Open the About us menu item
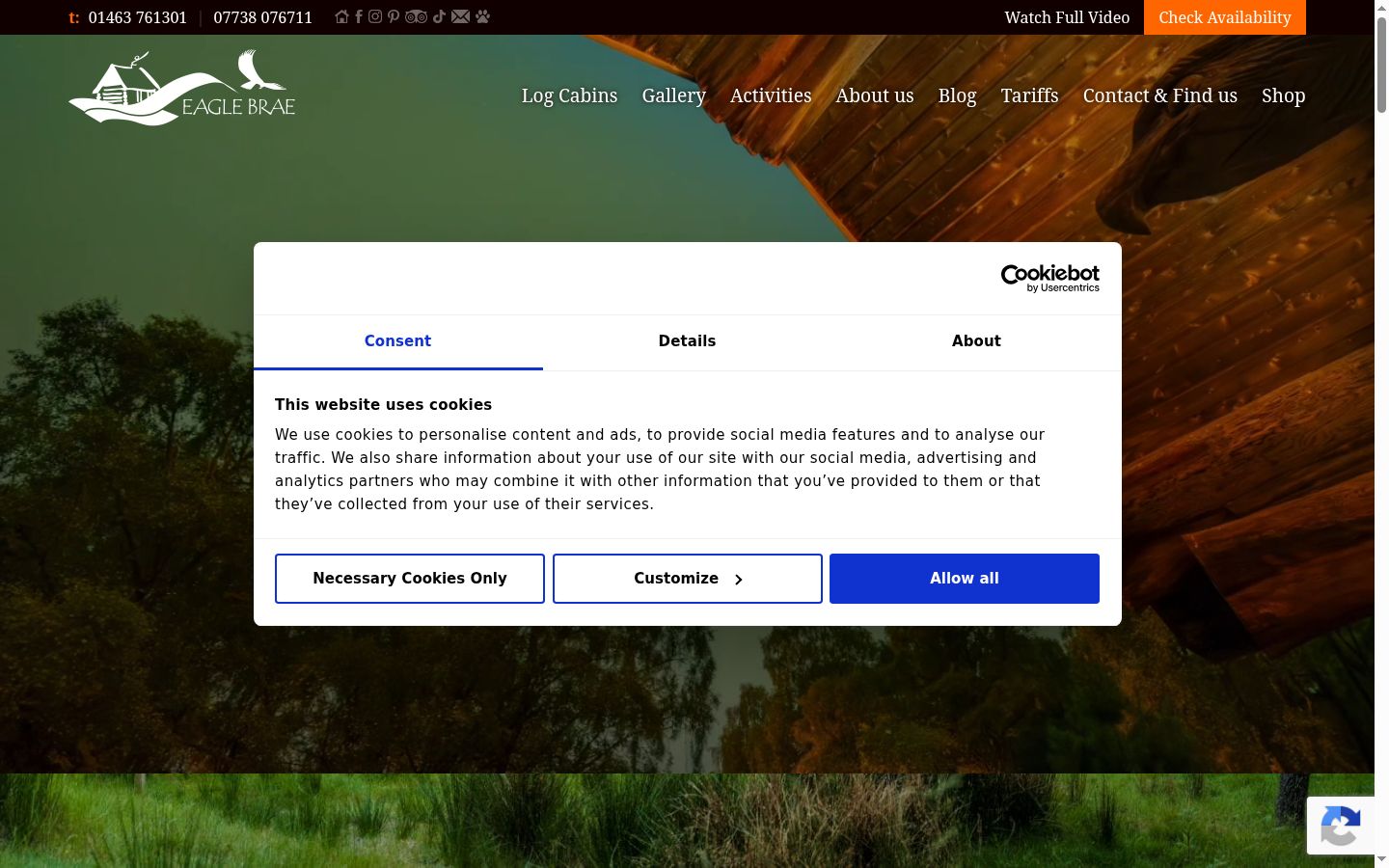The height and width of the screenshot is (868, 1389). point(875,95)
